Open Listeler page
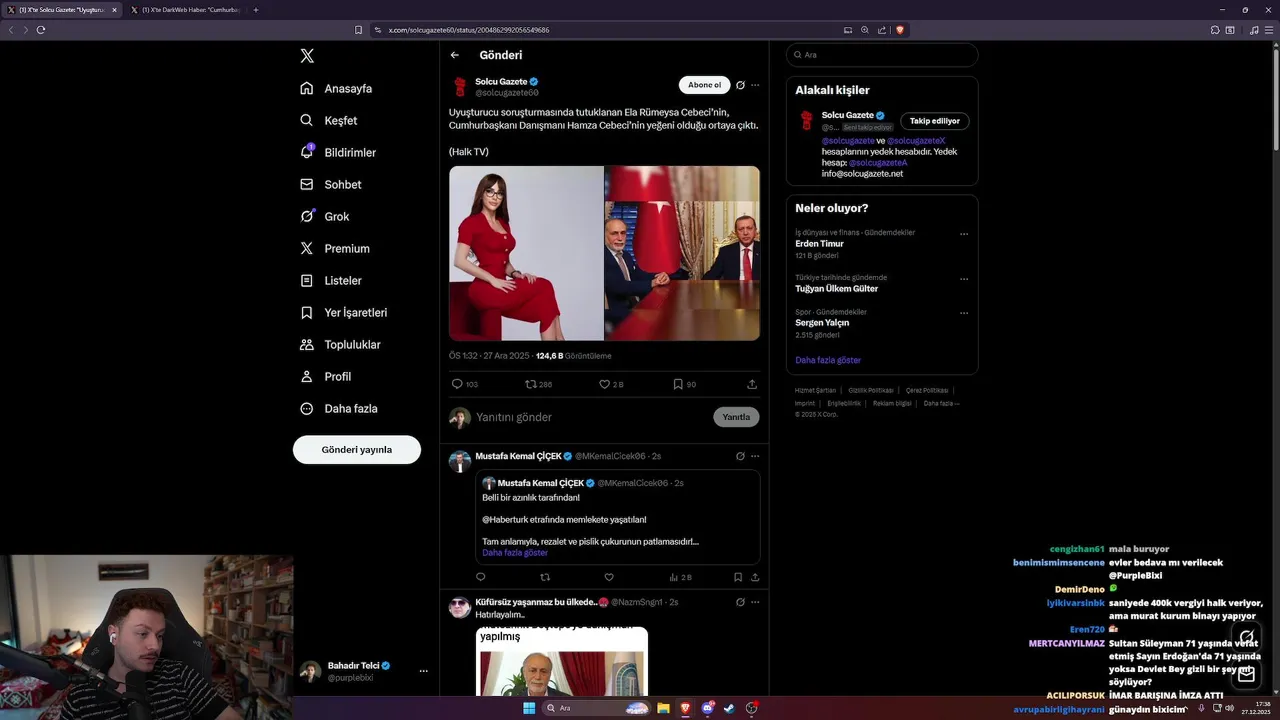This screenshot has width=1280, height=720. pos(331,280)
